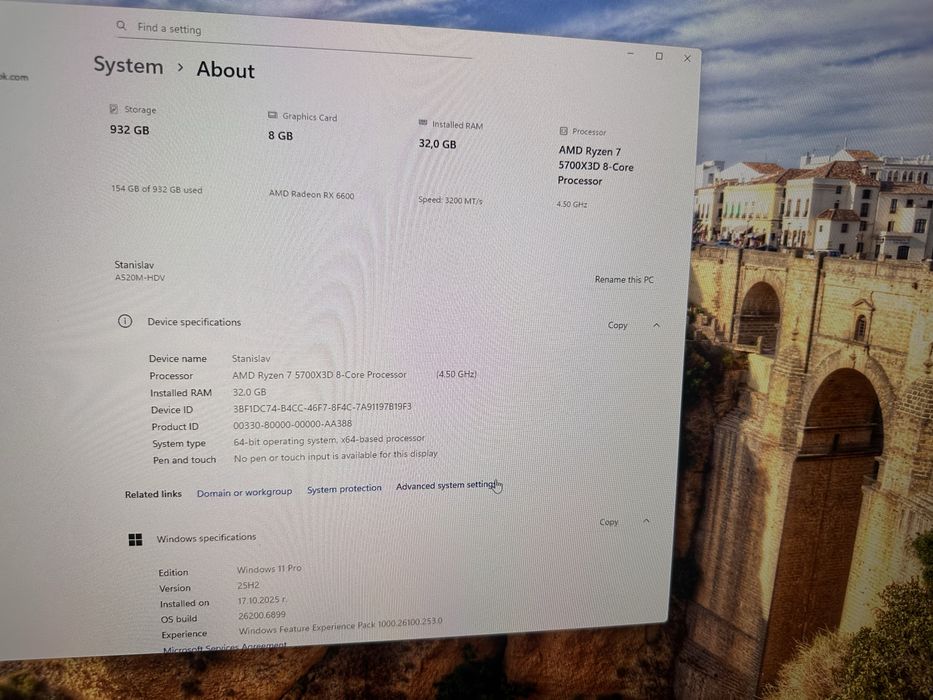Image resolution: width=933 pixels, height=700 pixels.
Task: Select the 154 GB of 932 GB used text
Action: coord(156,189)
